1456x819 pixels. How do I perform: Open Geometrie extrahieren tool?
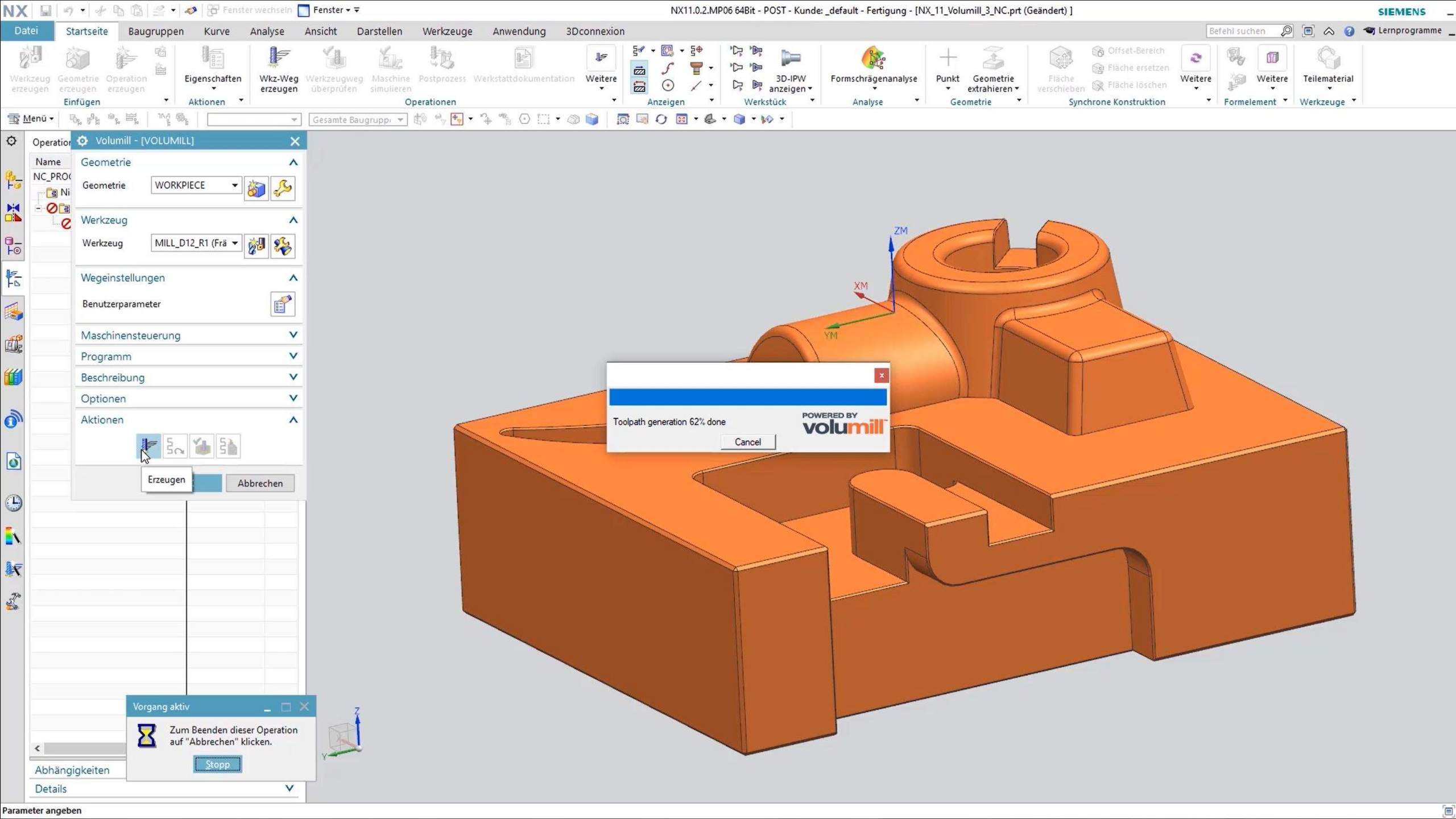coord(993,69)
